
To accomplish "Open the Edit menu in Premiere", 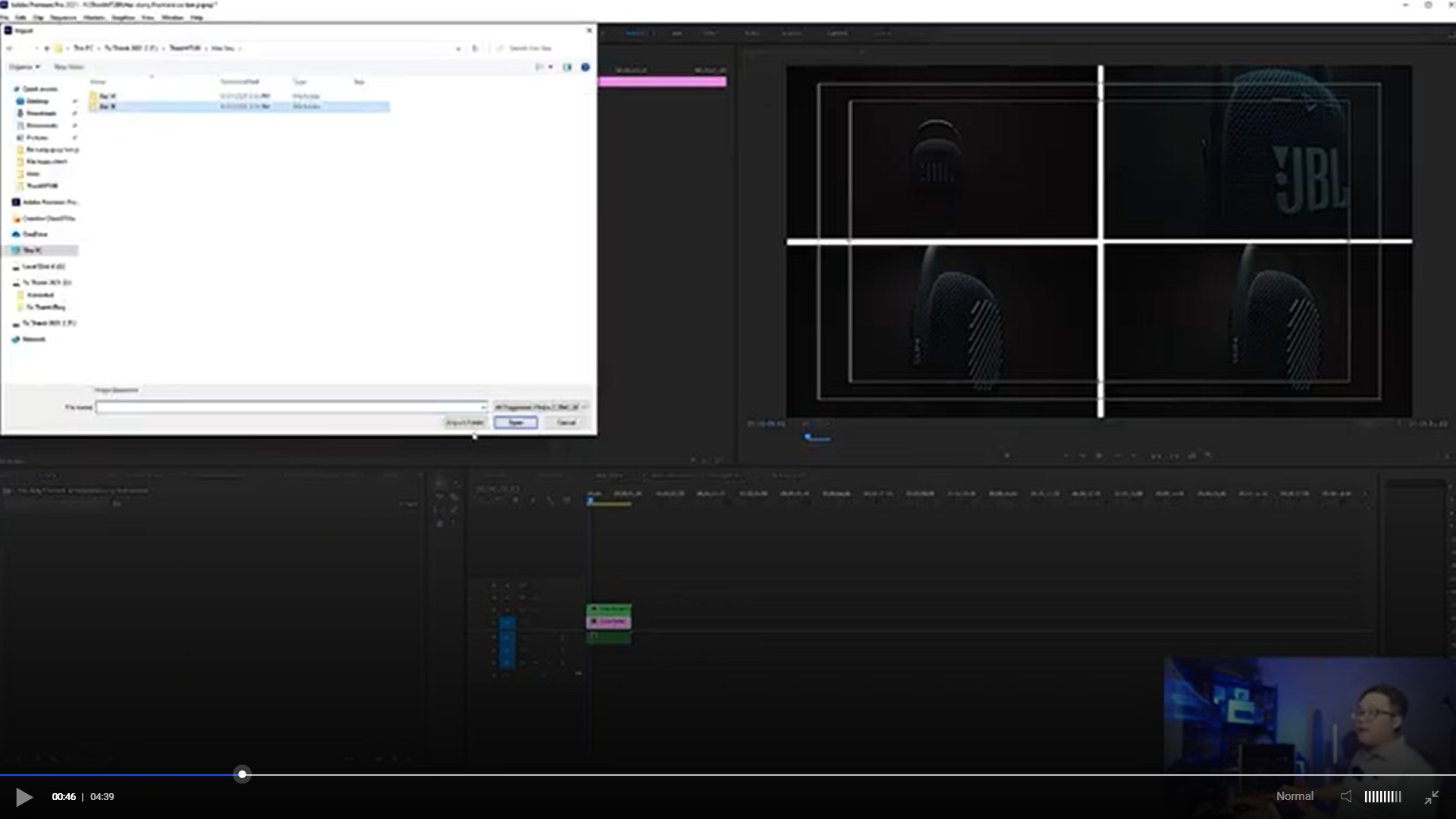I will click(x=21, y=17).
